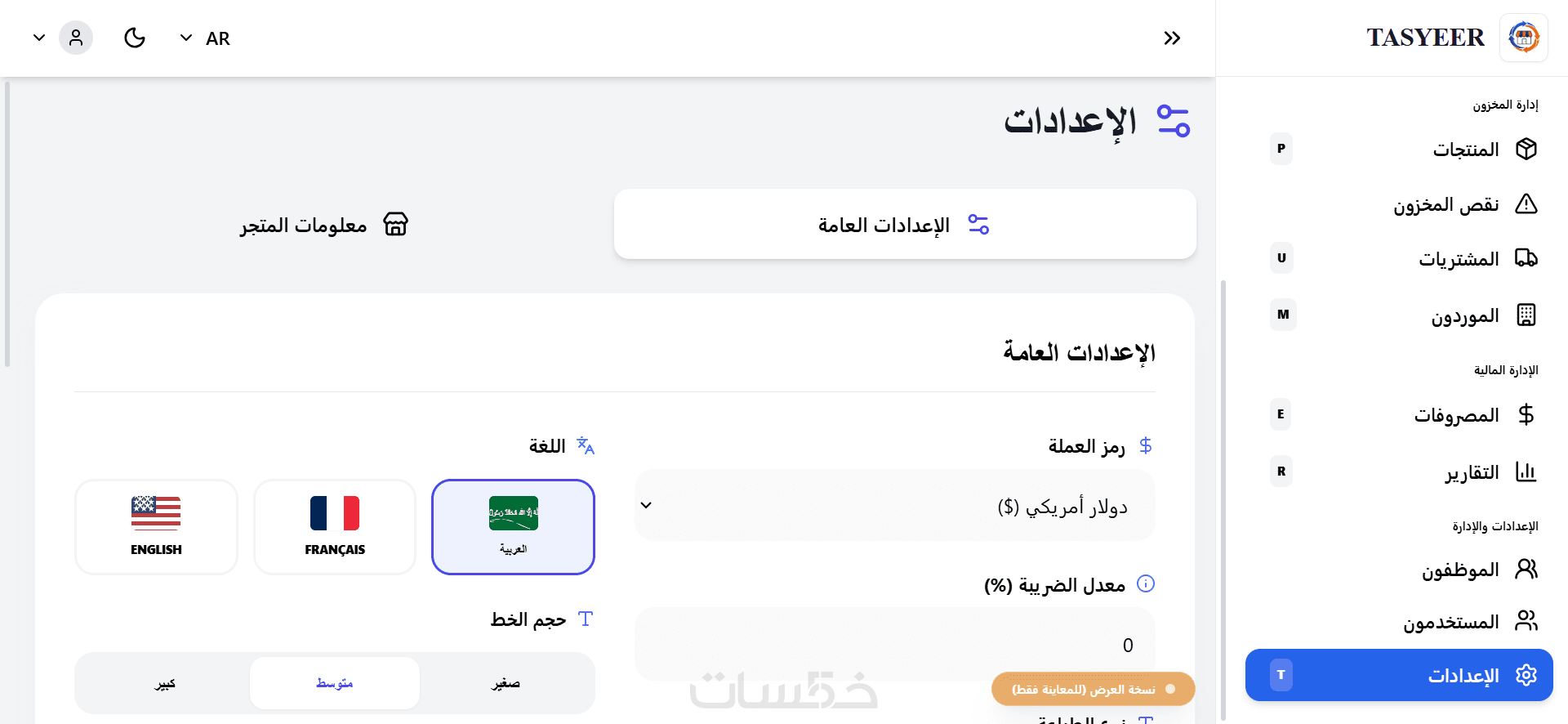Toggle dark mode moon icon
Viewport: 1568px width, 724px height.
[135, 38]
